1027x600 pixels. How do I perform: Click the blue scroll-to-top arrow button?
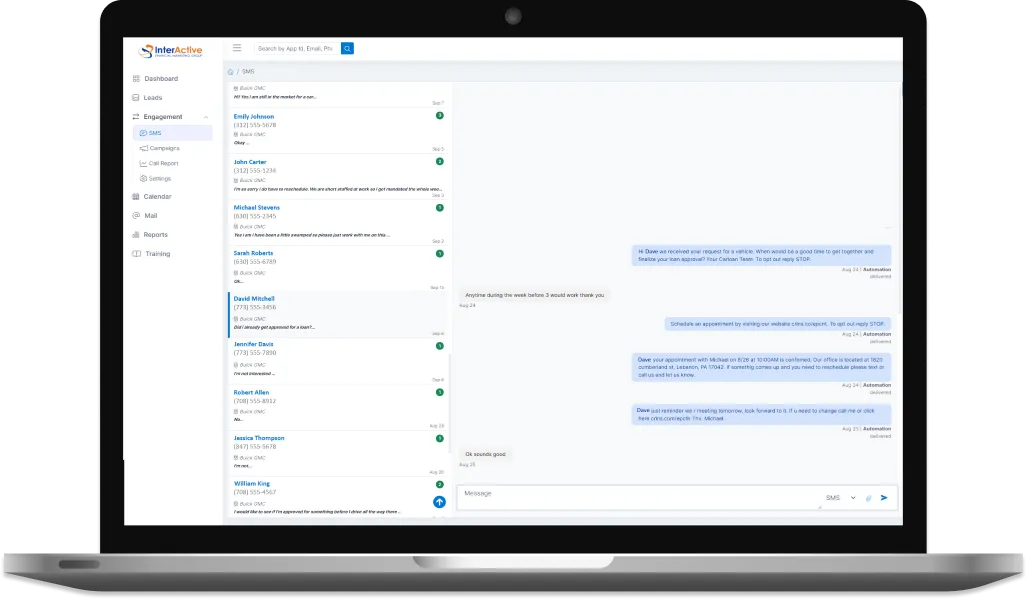pyautogui.click(x=439, y=502)
